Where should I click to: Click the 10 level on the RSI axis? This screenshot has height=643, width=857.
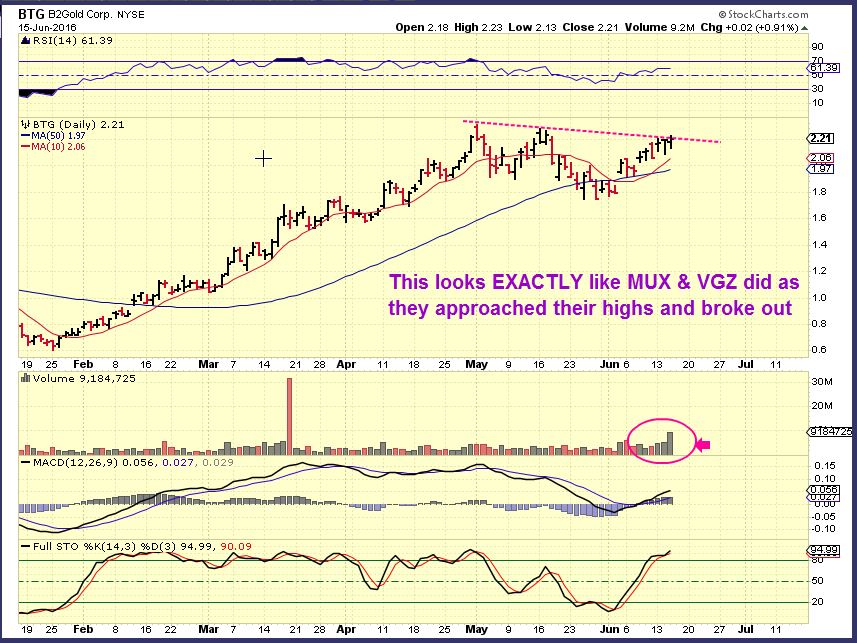[818, 103]
